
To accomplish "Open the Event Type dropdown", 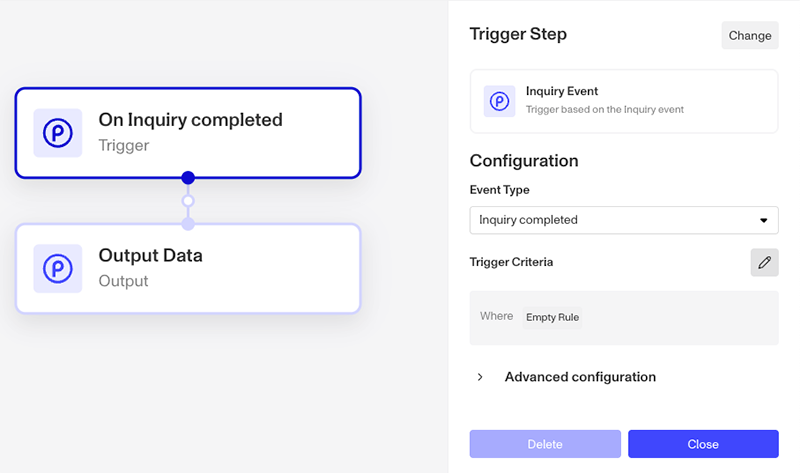I will coord(624,220).
